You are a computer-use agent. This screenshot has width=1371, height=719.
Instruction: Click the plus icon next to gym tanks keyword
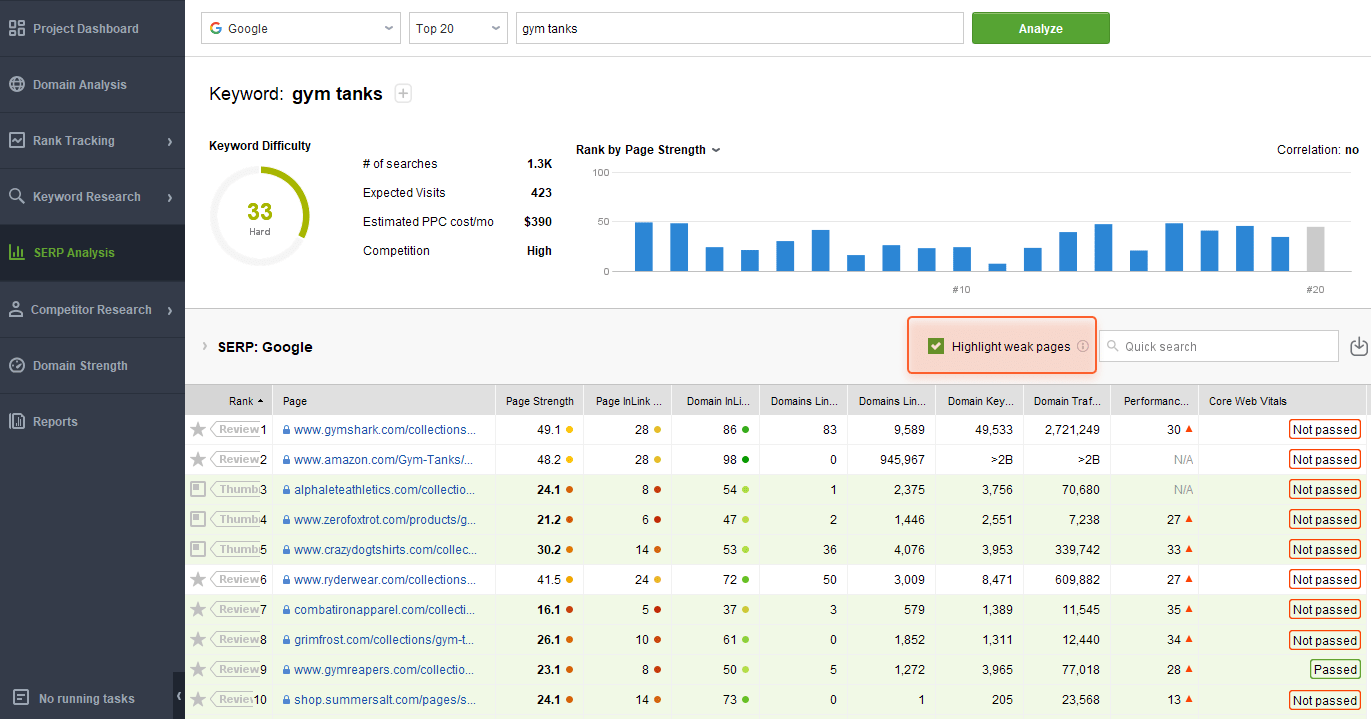point(403,94)
